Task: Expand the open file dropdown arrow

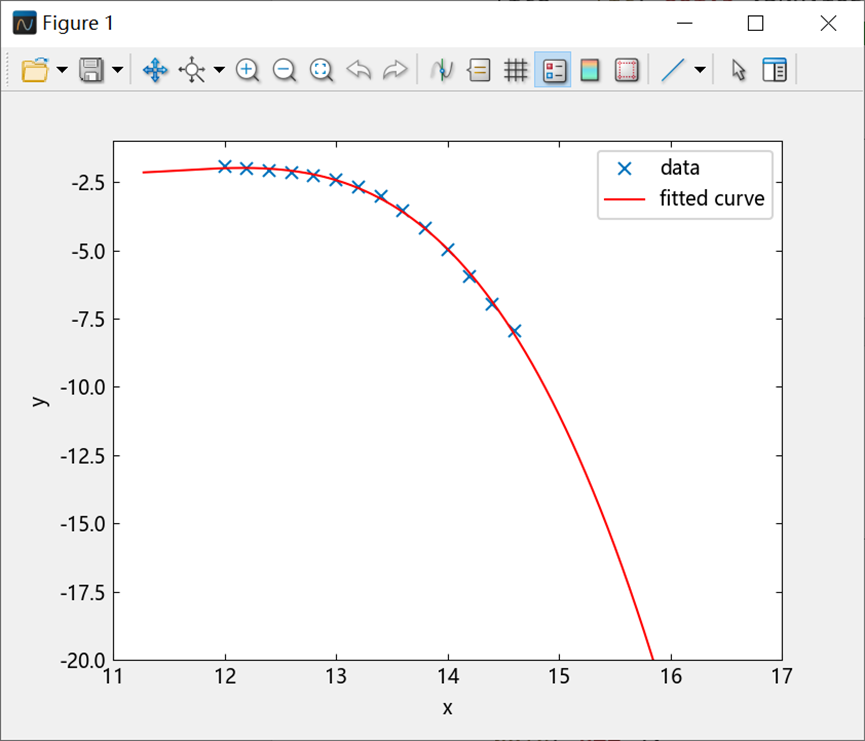Action: tap(62, 70)
